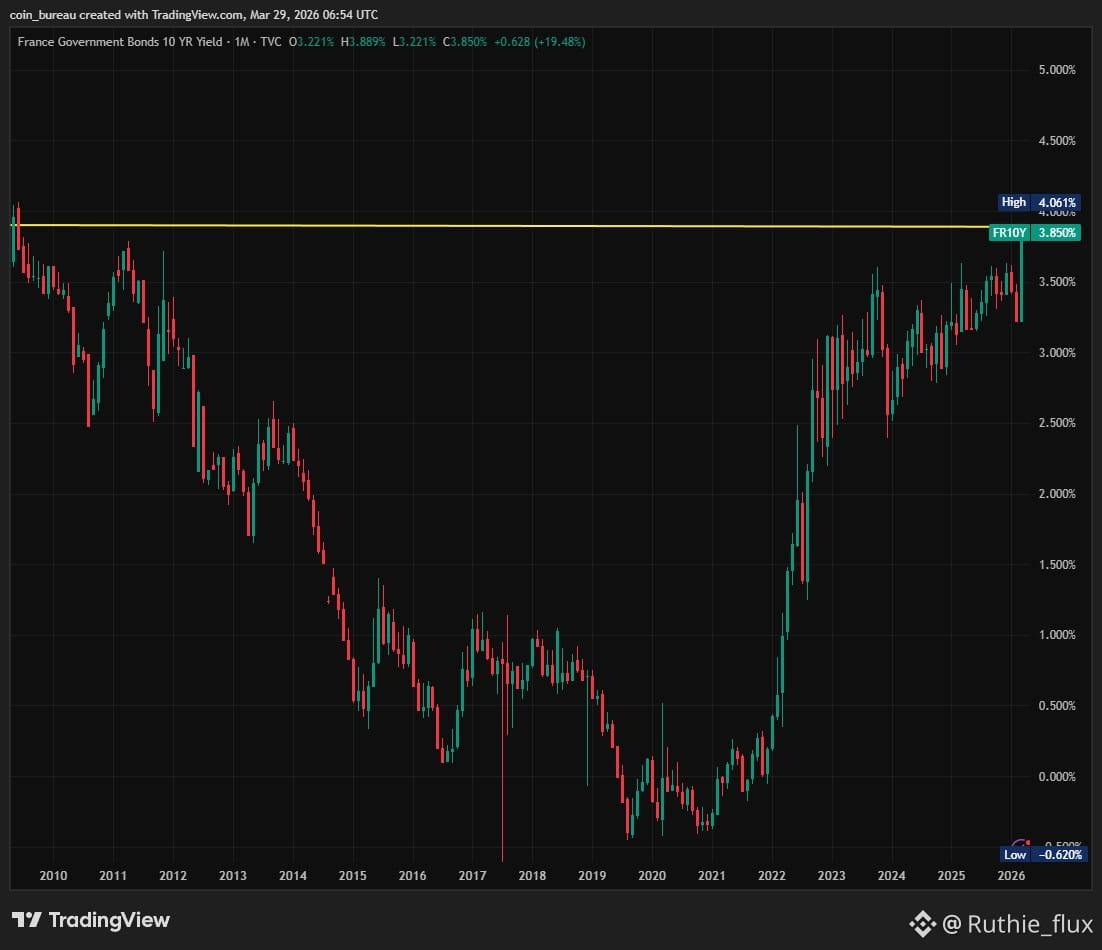
Task: Click the Low -0.620% price label
Action: [1043, 854]
